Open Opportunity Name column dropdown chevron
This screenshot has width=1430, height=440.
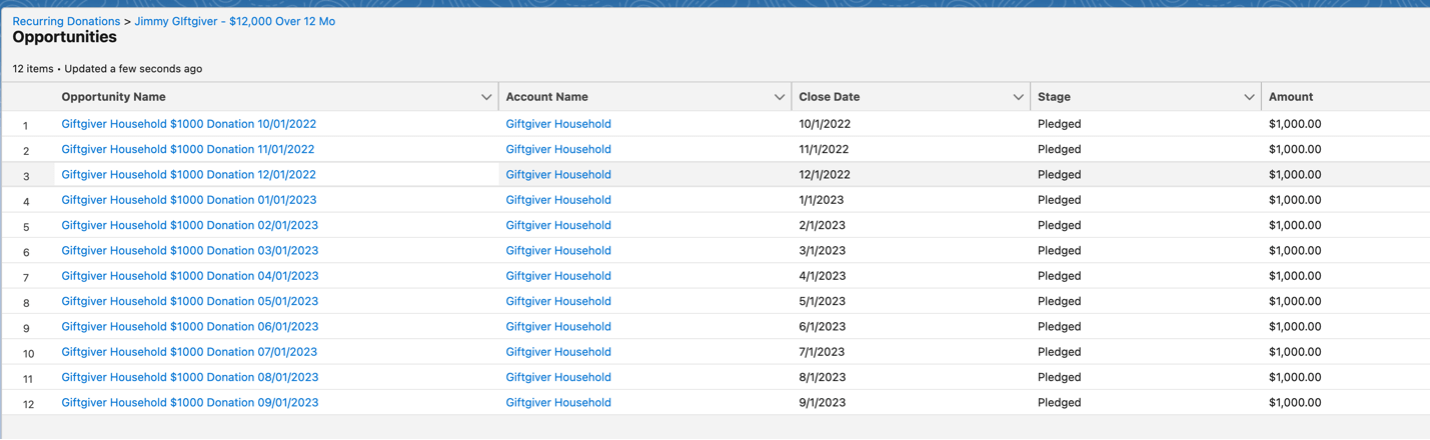(486, 97)
